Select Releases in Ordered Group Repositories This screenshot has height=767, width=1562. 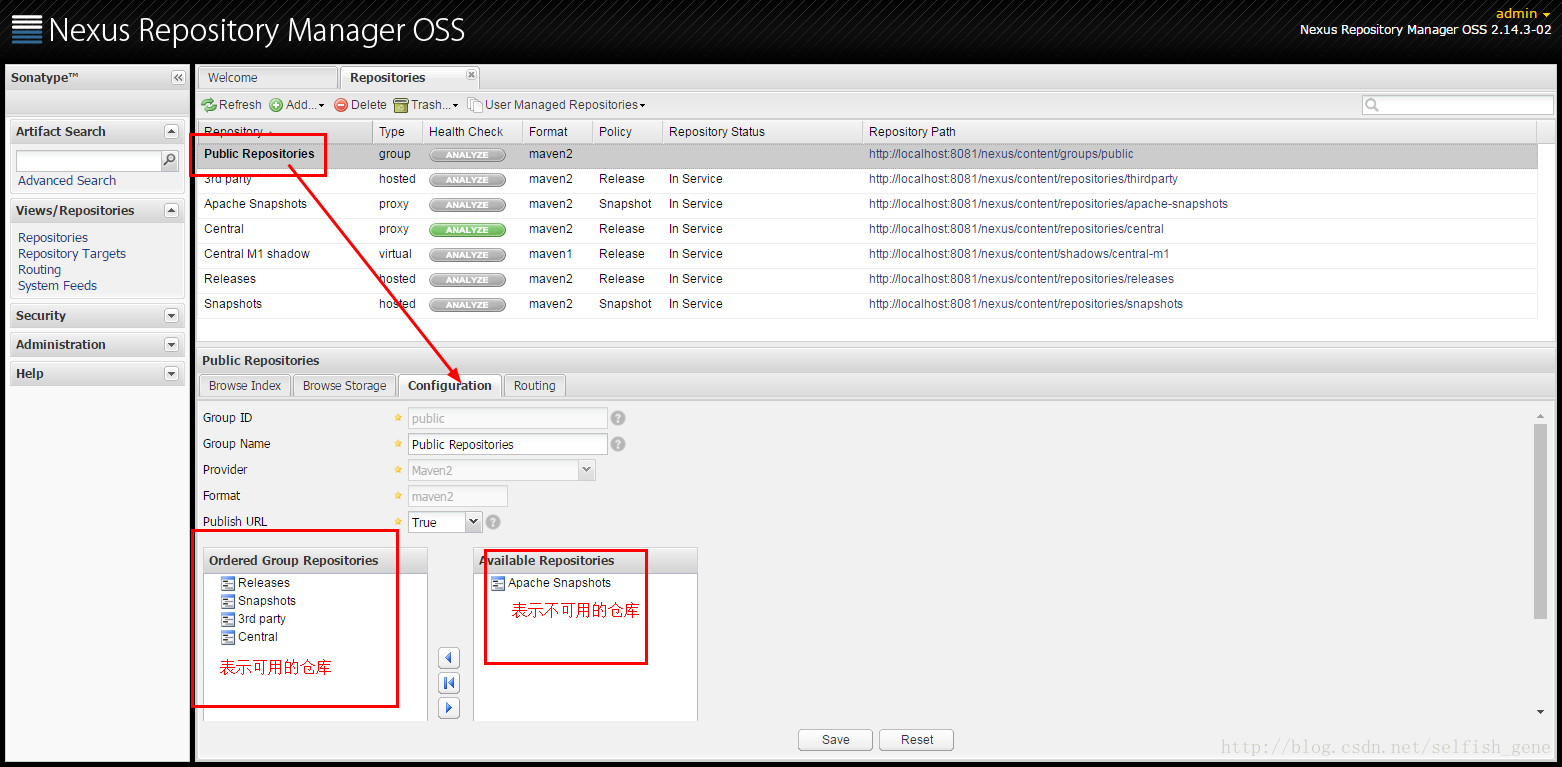(x=264, y=583)
